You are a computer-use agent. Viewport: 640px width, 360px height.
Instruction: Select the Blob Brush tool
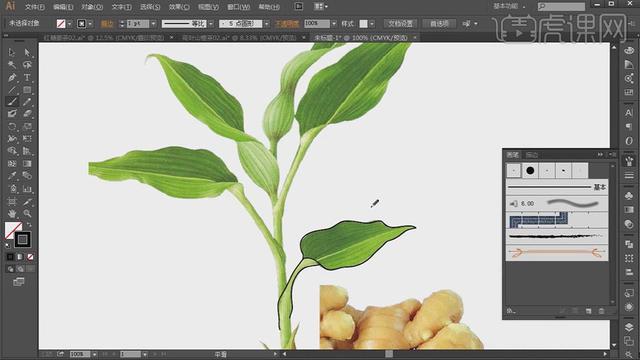12,114
